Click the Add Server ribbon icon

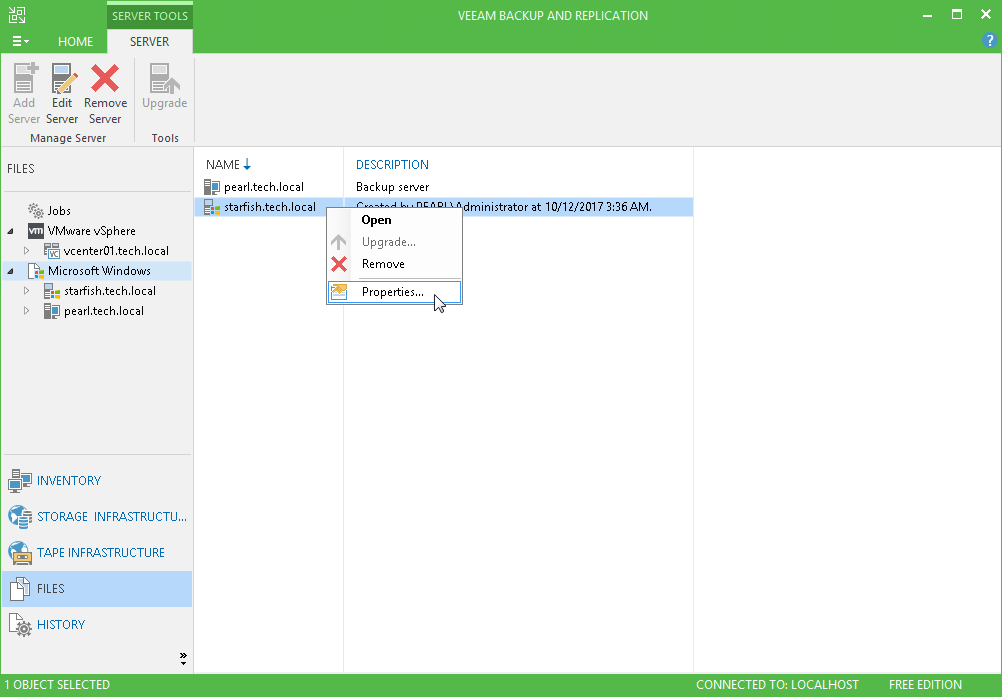click(24, 78)
